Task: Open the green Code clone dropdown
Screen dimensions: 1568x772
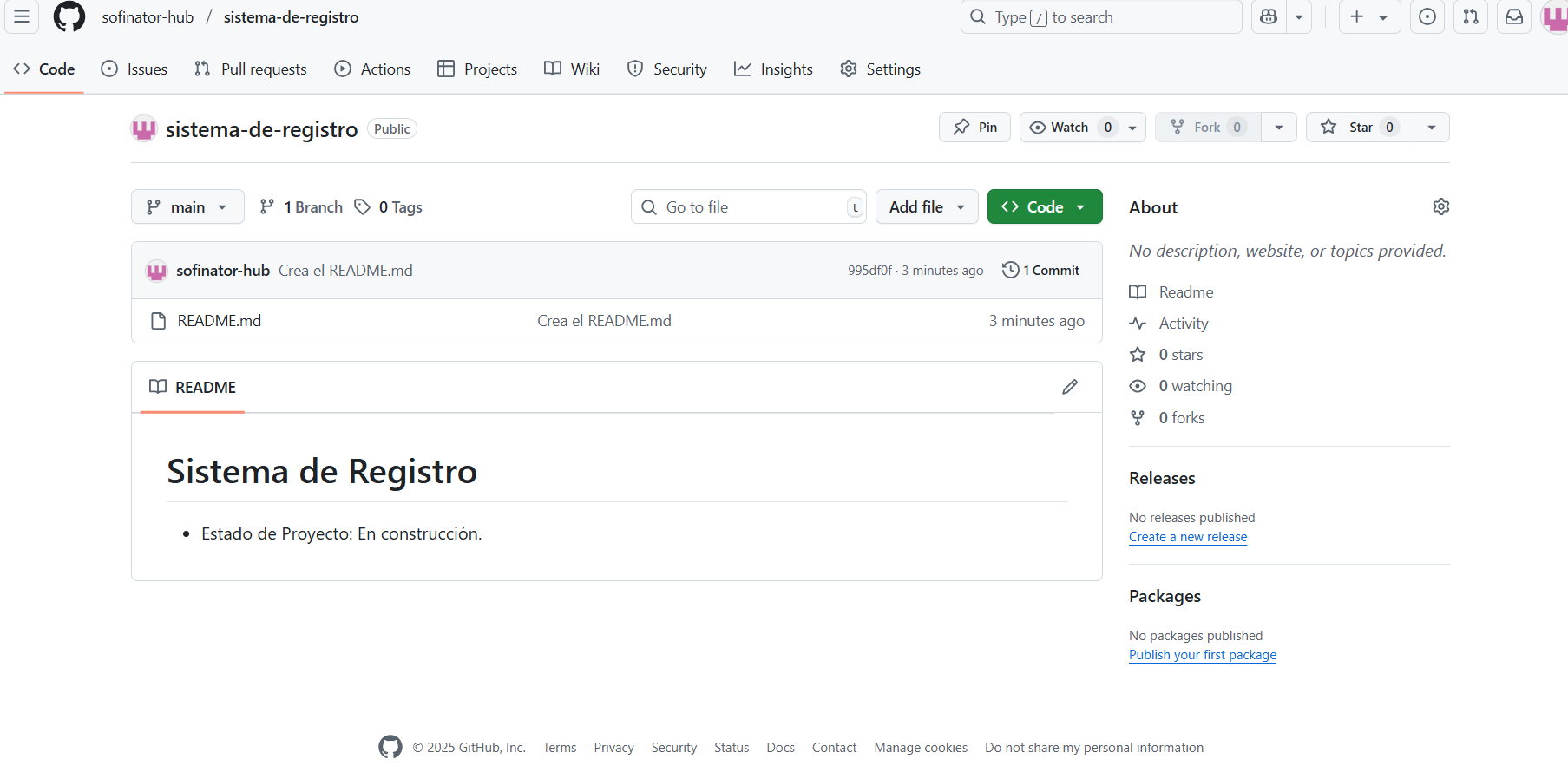Action: pos(1045,206)
